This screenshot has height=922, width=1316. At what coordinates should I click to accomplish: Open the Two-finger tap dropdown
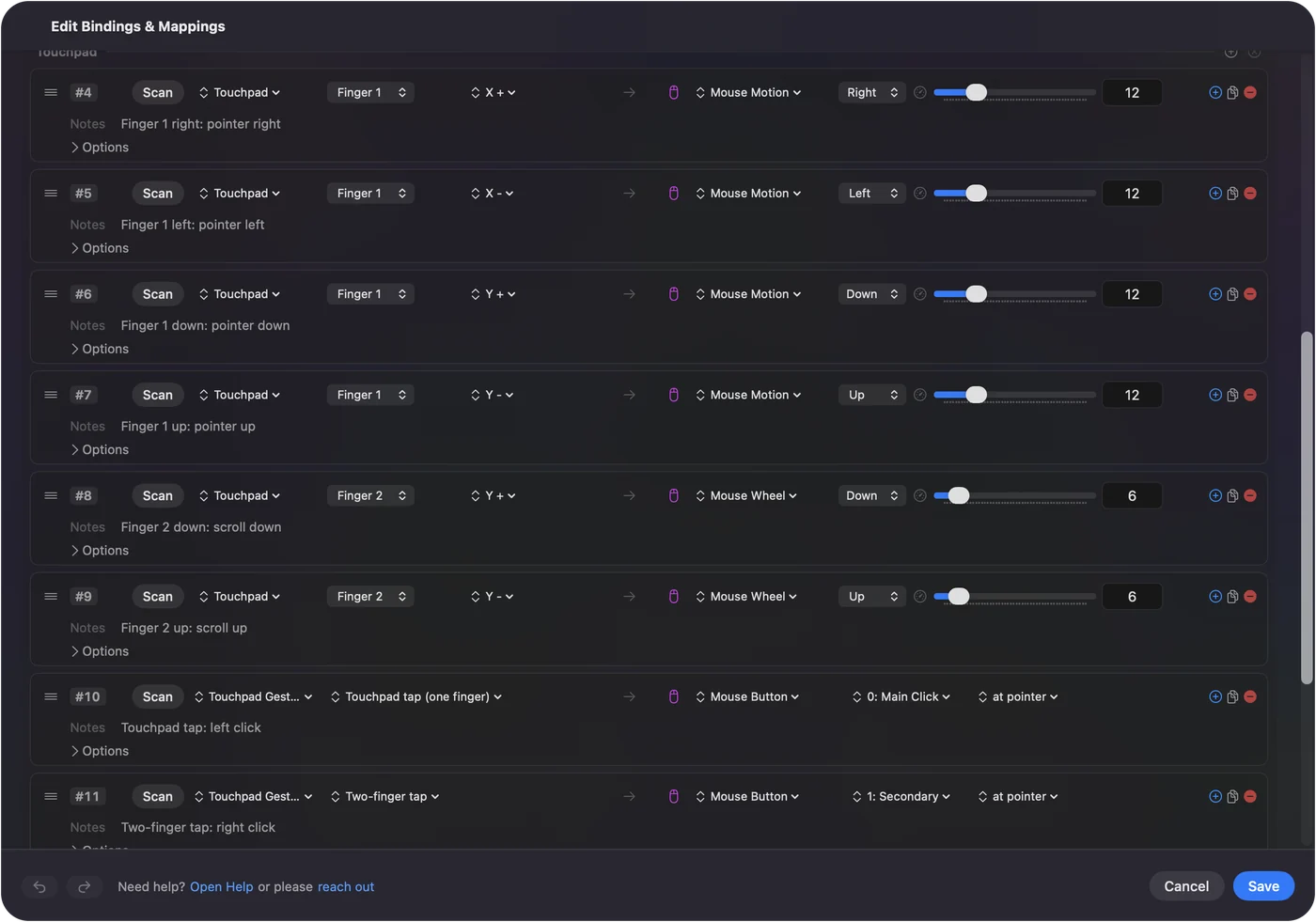point(385,796)
